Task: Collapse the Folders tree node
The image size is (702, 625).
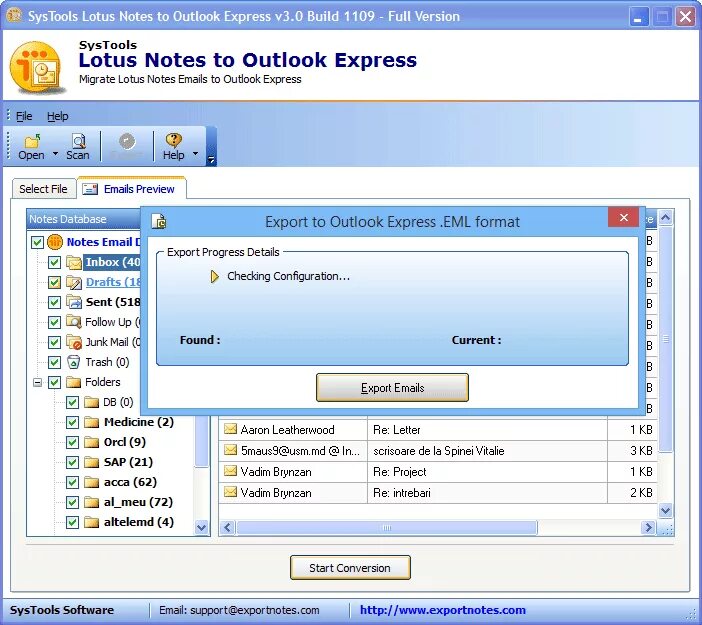Action: [x=38, y=382]
